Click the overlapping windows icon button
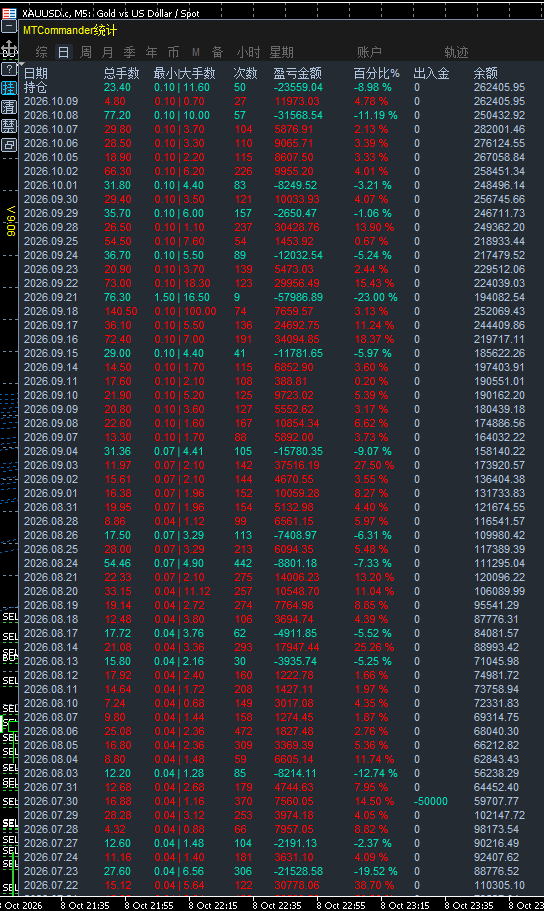The height and width of the screenshot is (911, 544). click(x=9, y=145)
